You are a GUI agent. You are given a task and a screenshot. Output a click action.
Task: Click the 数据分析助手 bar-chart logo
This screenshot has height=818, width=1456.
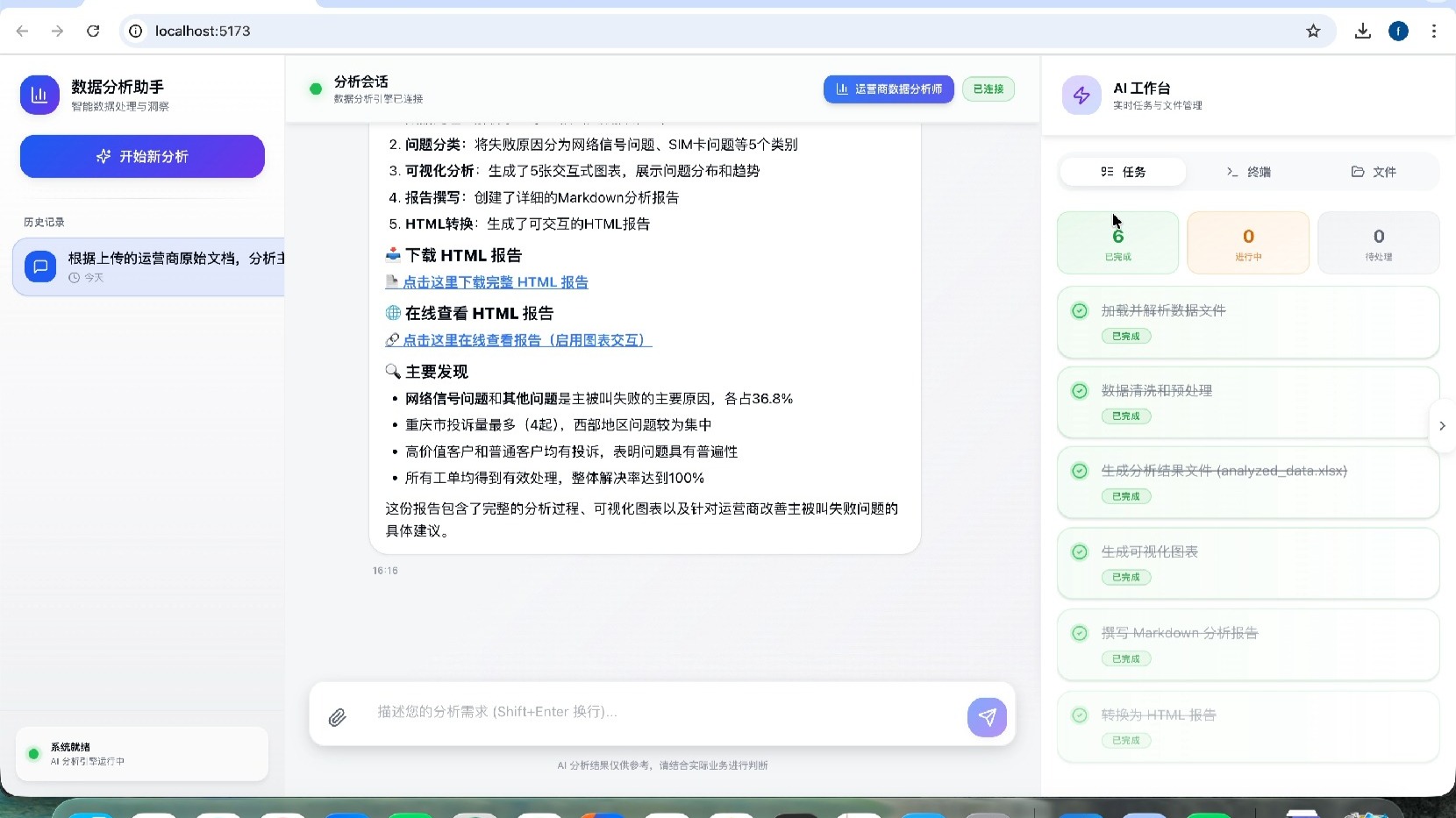point(39,95)
